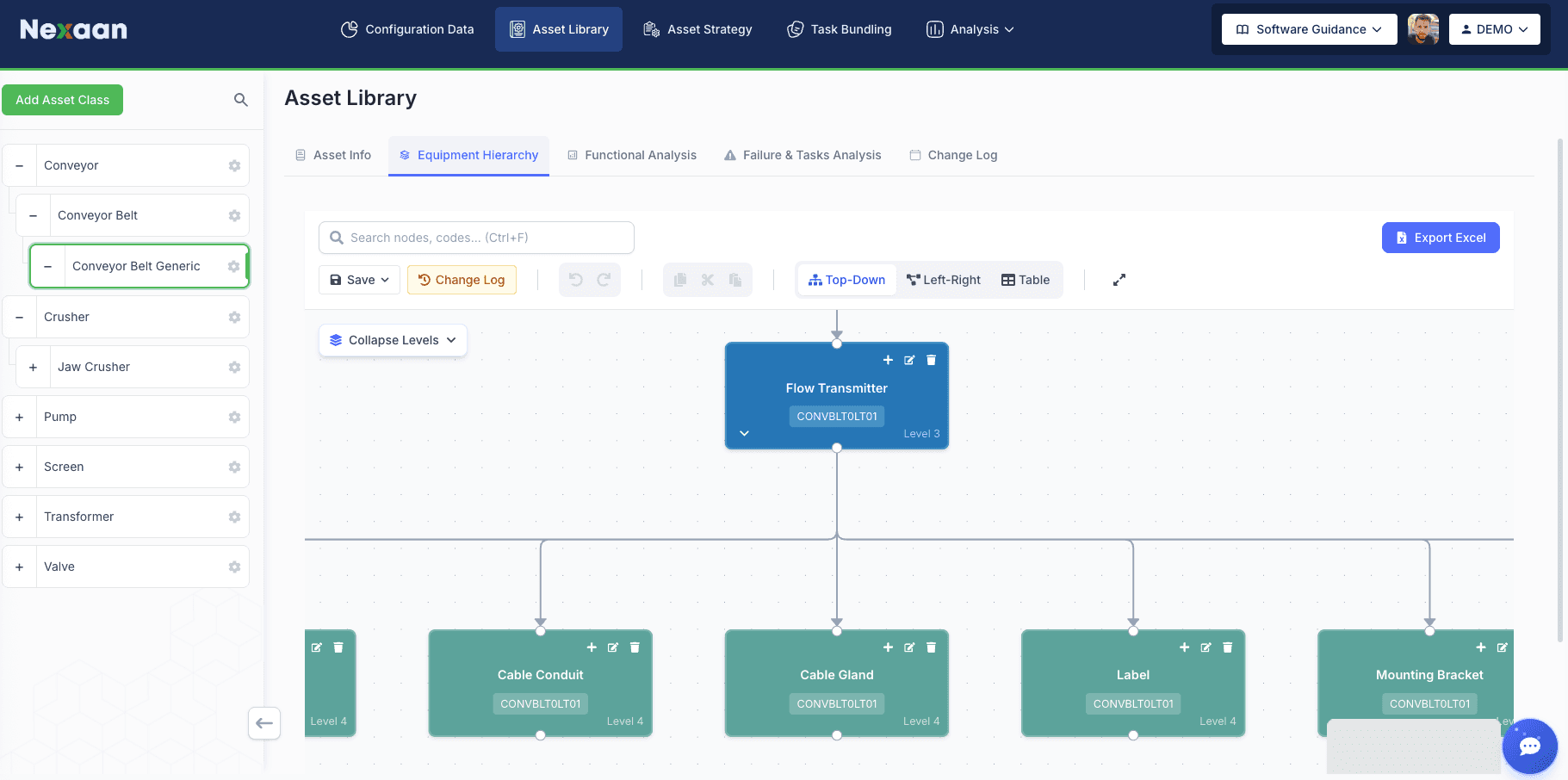
Task: Open settings gear for Pump
Action: (234, 417)
